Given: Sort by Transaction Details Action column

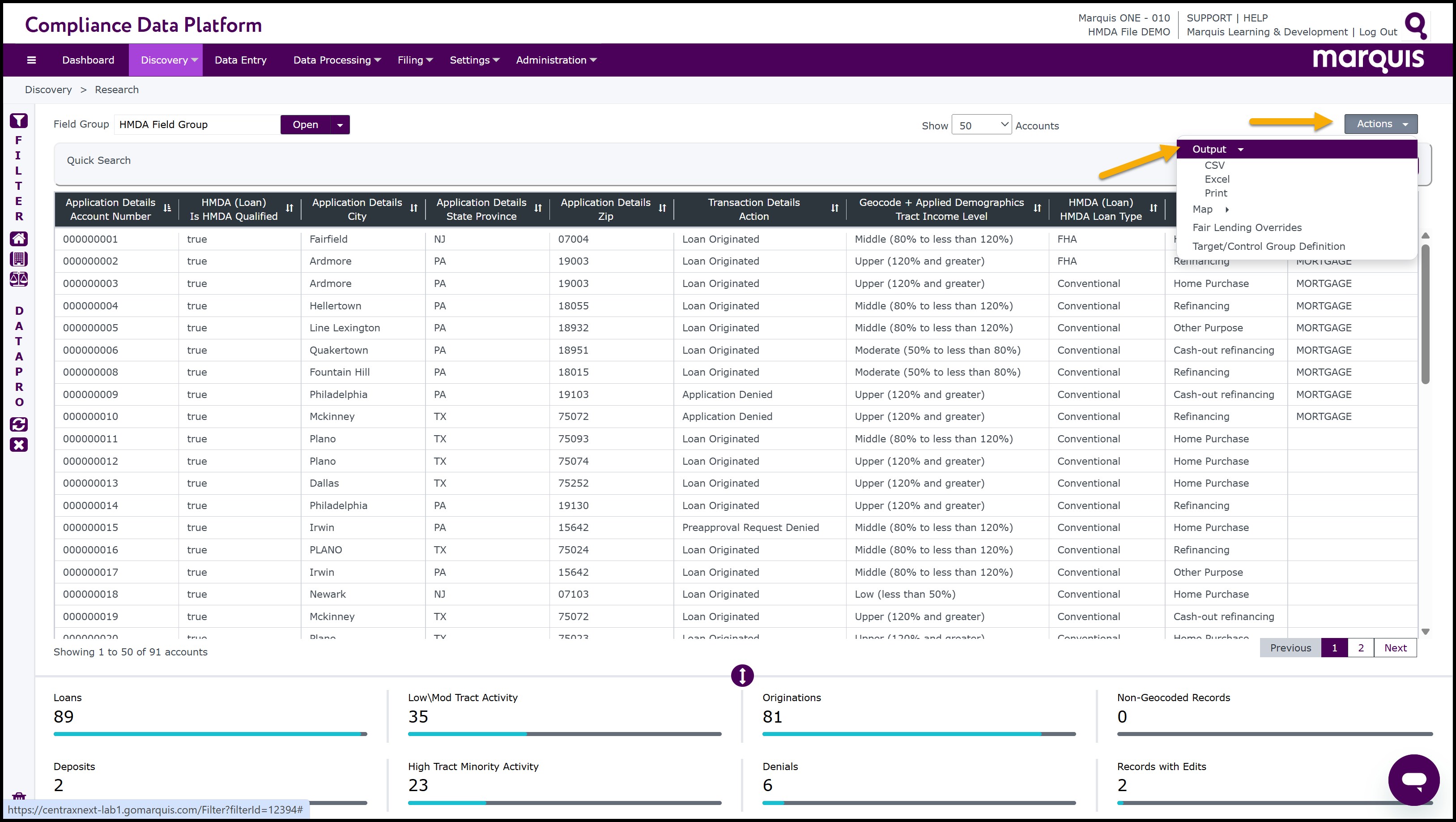Looking at the screenshot, I should [834, 209].
